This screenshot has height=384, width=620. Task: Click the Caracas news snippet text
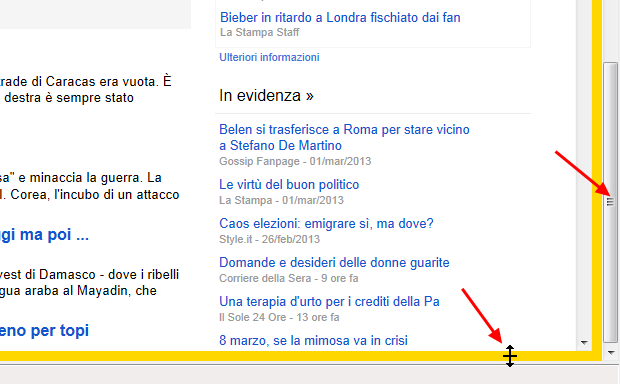point(86,89)
